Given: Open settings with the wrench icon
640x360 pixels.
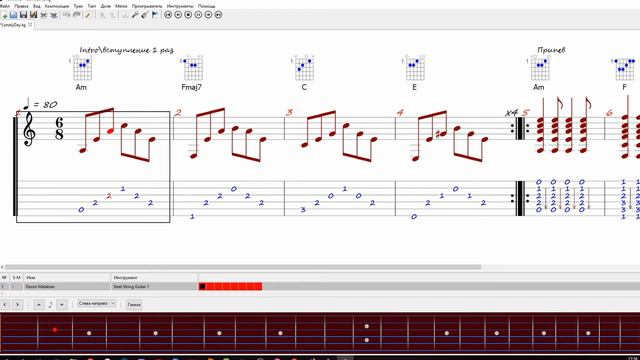Looking at the screenshot, I should [x=135, y=15].
